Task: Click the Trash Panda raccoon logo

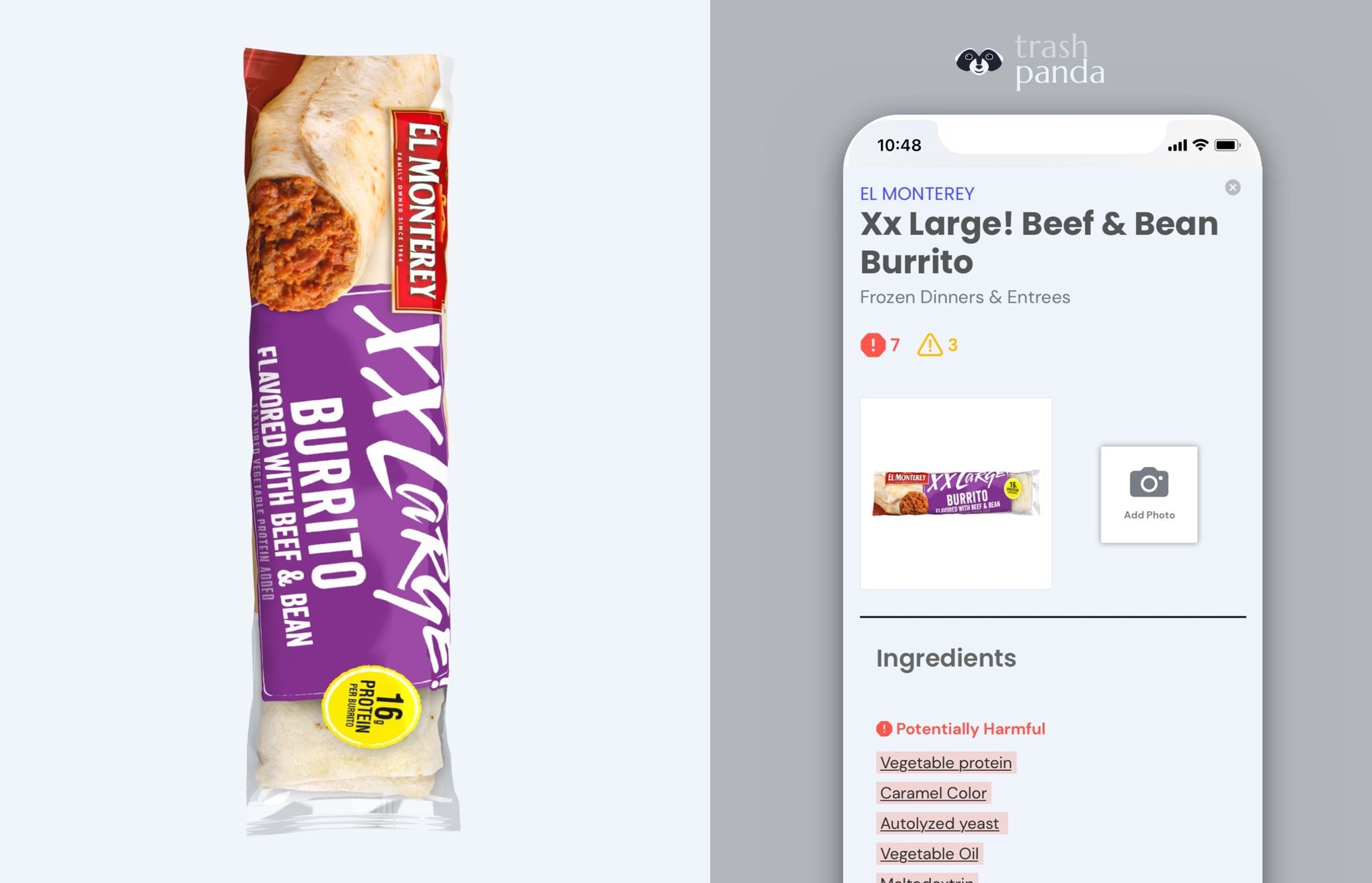Action: coord(978,61)
